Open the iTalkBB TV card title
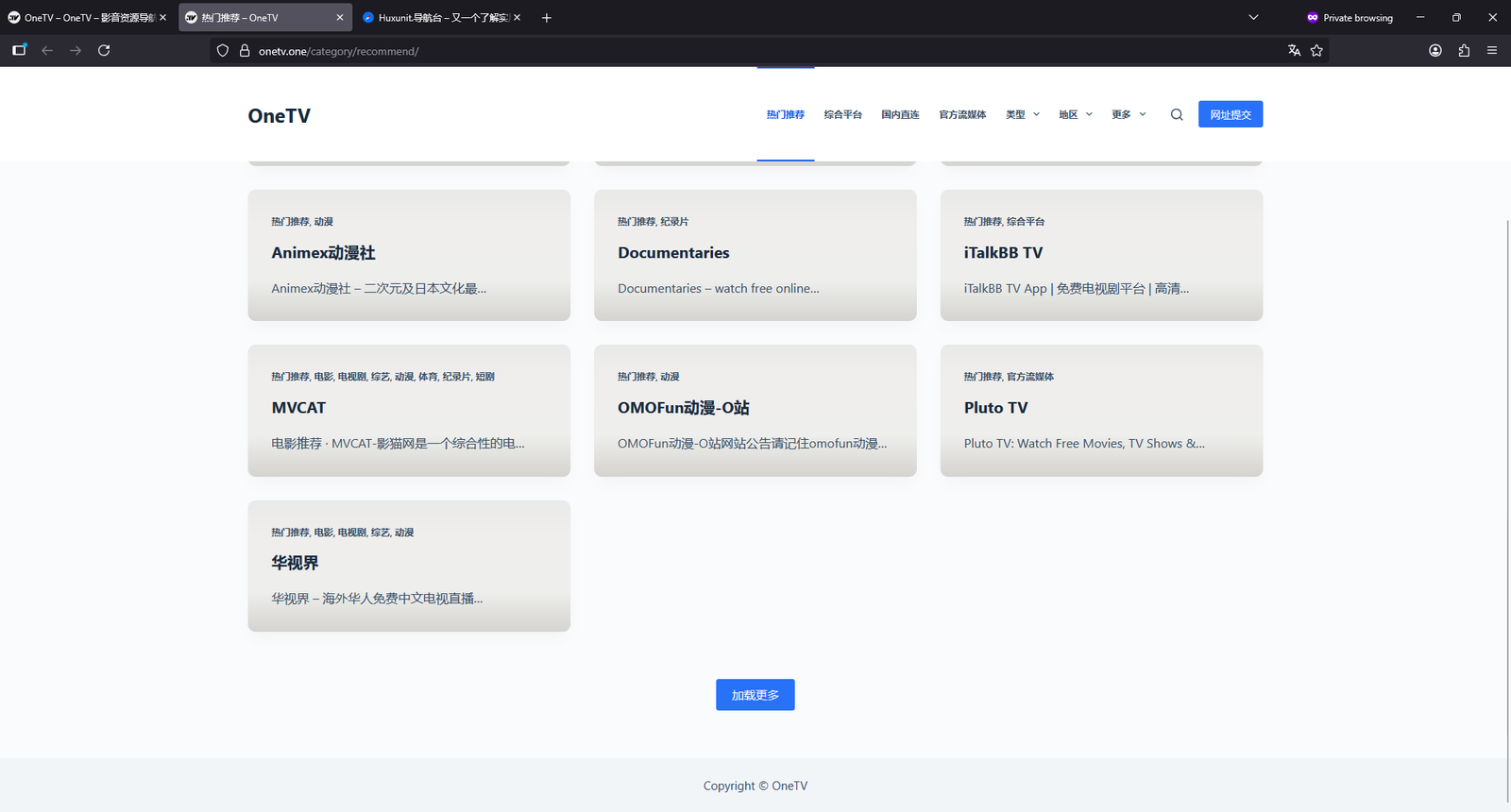The image size is (1511, 812). pyautogui.click(x=1003, y=253)
